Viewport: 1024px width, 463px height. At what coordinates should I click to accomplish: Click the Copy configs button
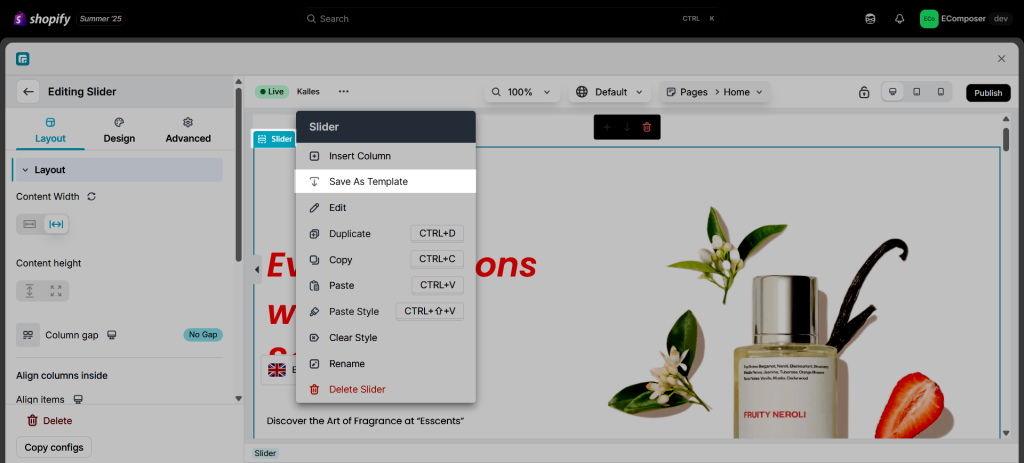pos(54,447)
